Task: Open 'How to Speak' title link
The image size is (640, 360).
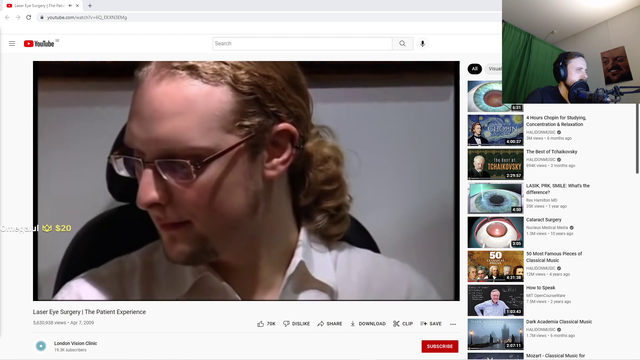Action: click(x=540, y=288)
